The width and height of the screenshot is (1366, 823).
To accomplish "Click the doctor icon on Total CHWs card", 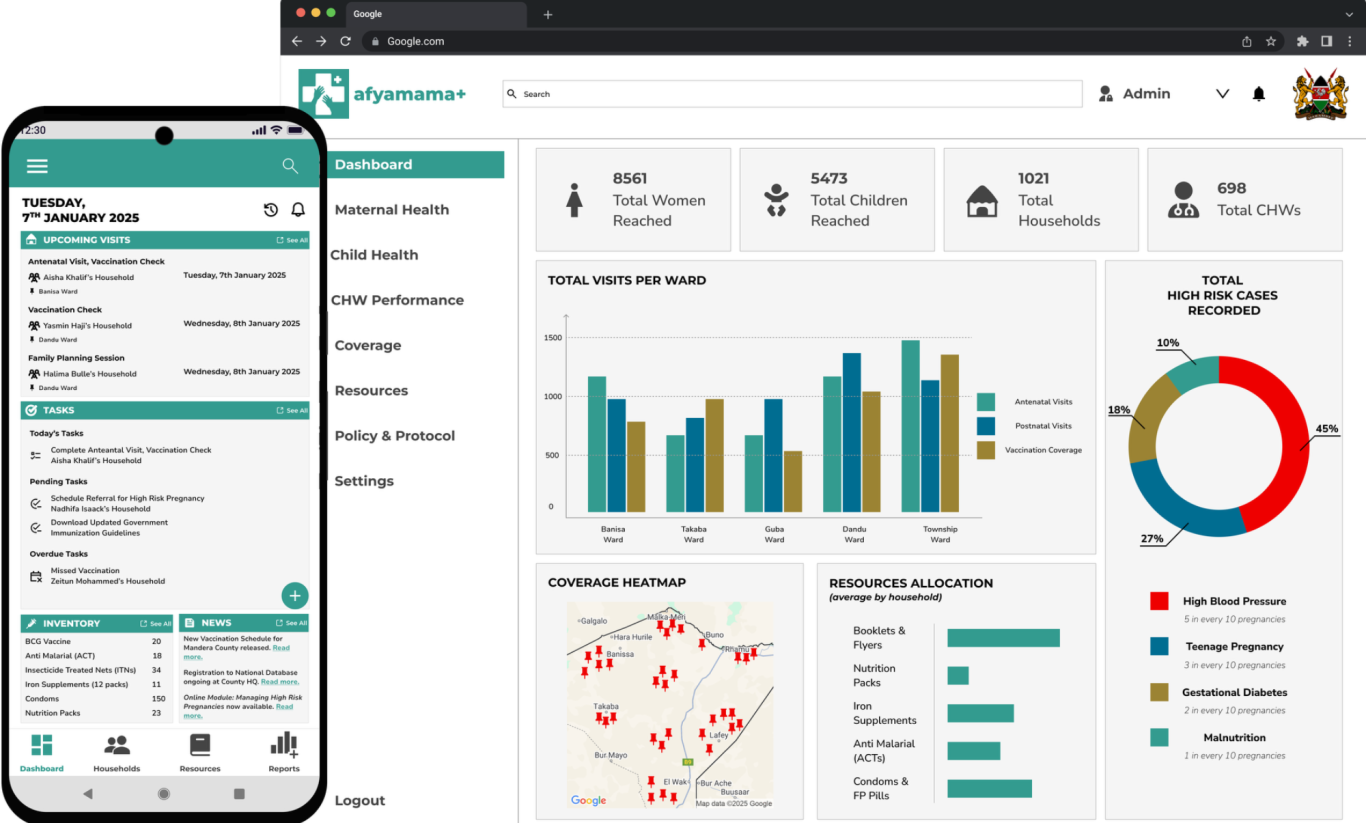I will click(x=1183, y=200).
